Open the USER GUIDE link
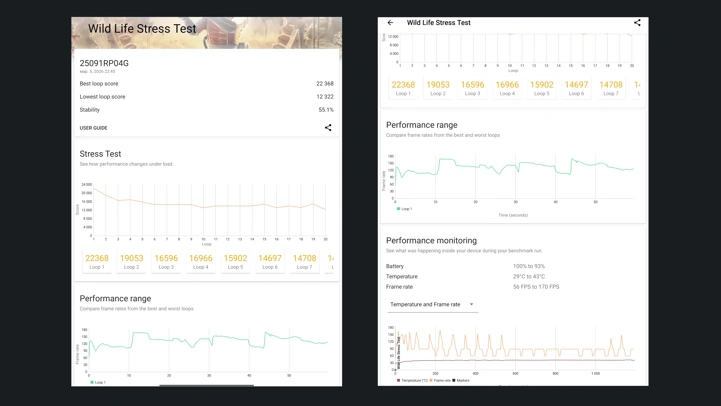This screenshot has height=406, width=721. 94,128
